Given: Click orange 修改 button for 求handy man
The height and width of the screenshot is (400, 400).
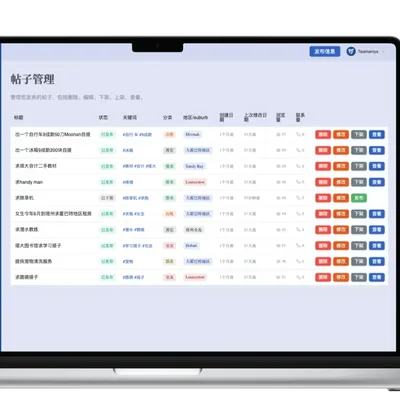Looking at the screenshot, I should click(341, 182).
